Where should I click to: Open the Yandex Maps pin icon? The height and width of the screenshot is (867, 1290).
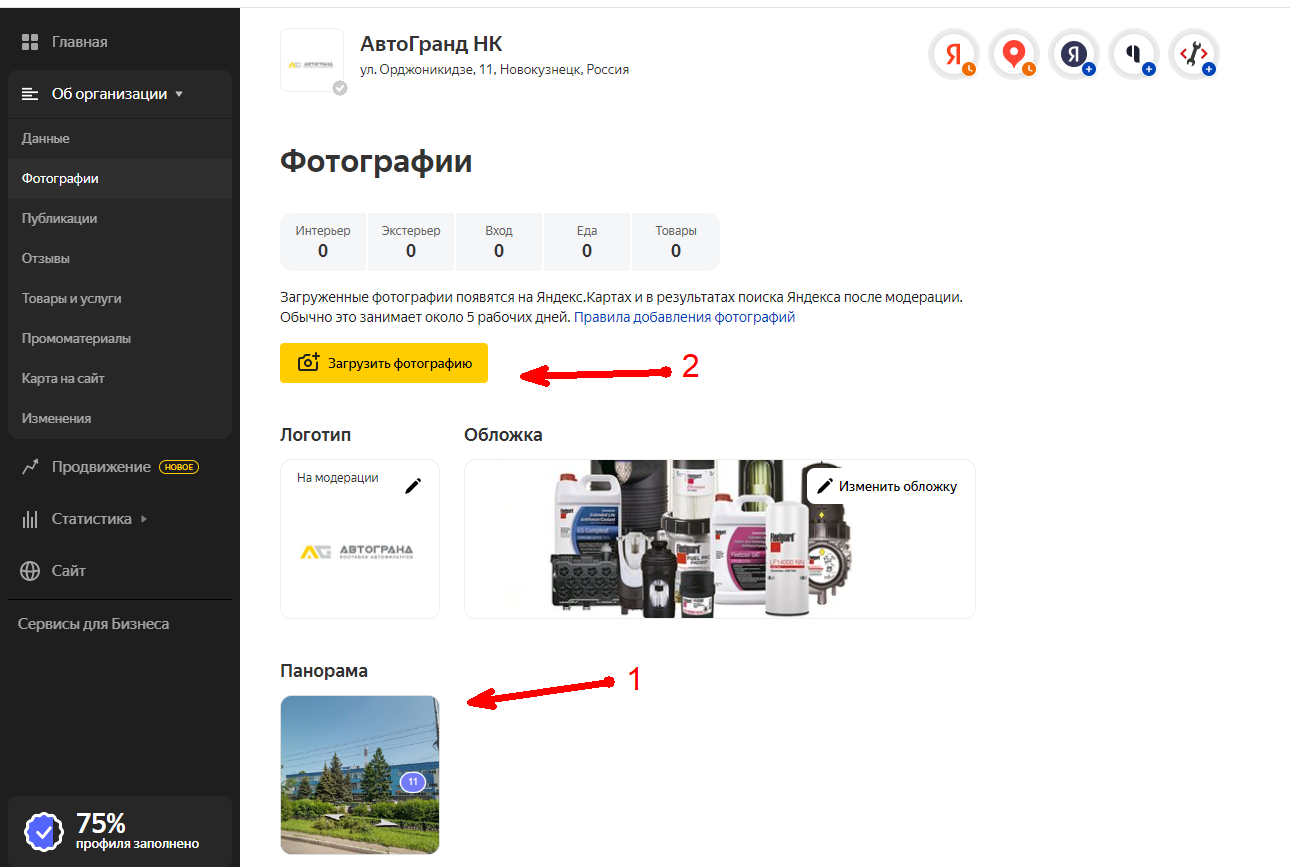(x=1014, y=54)
